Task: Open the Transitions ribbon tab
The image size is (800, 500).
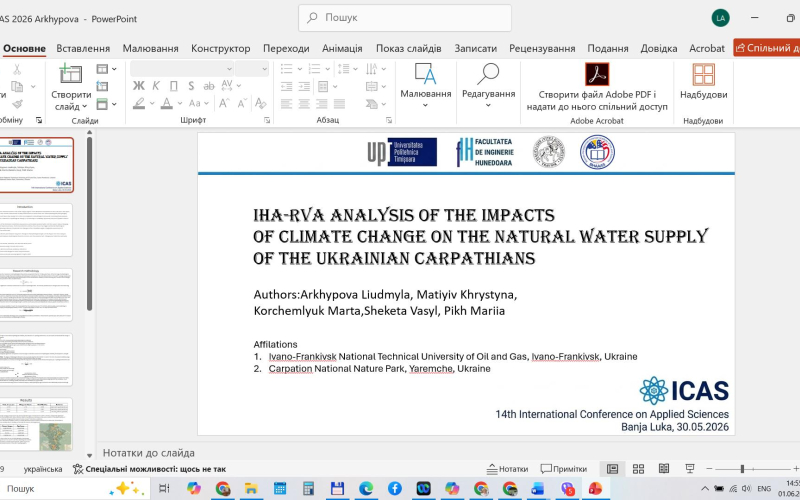Action: point(286,48)
